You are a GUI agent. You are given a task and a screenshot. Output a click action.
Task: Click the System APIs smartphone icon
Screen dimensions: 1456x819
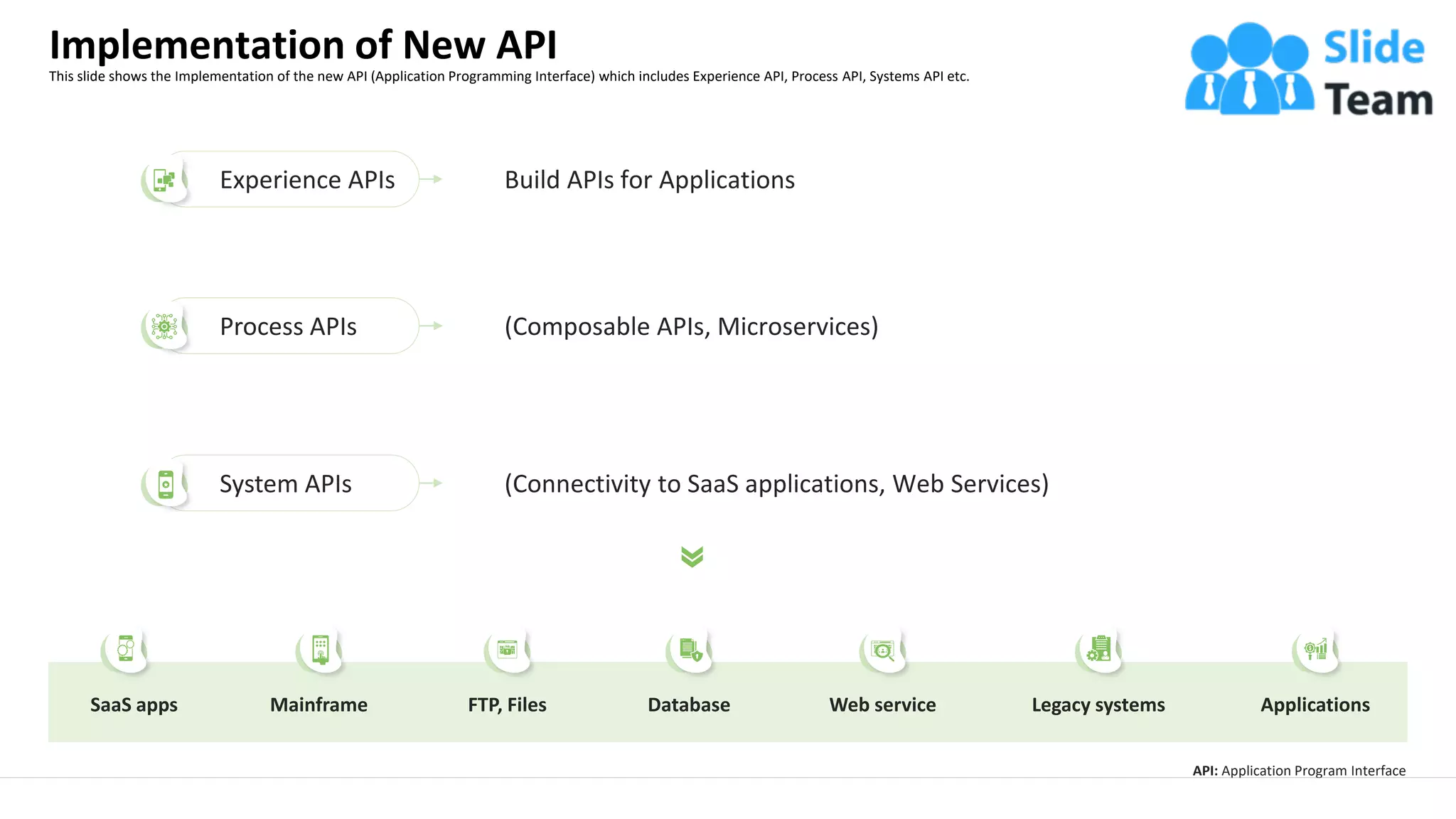coord(166,484)
